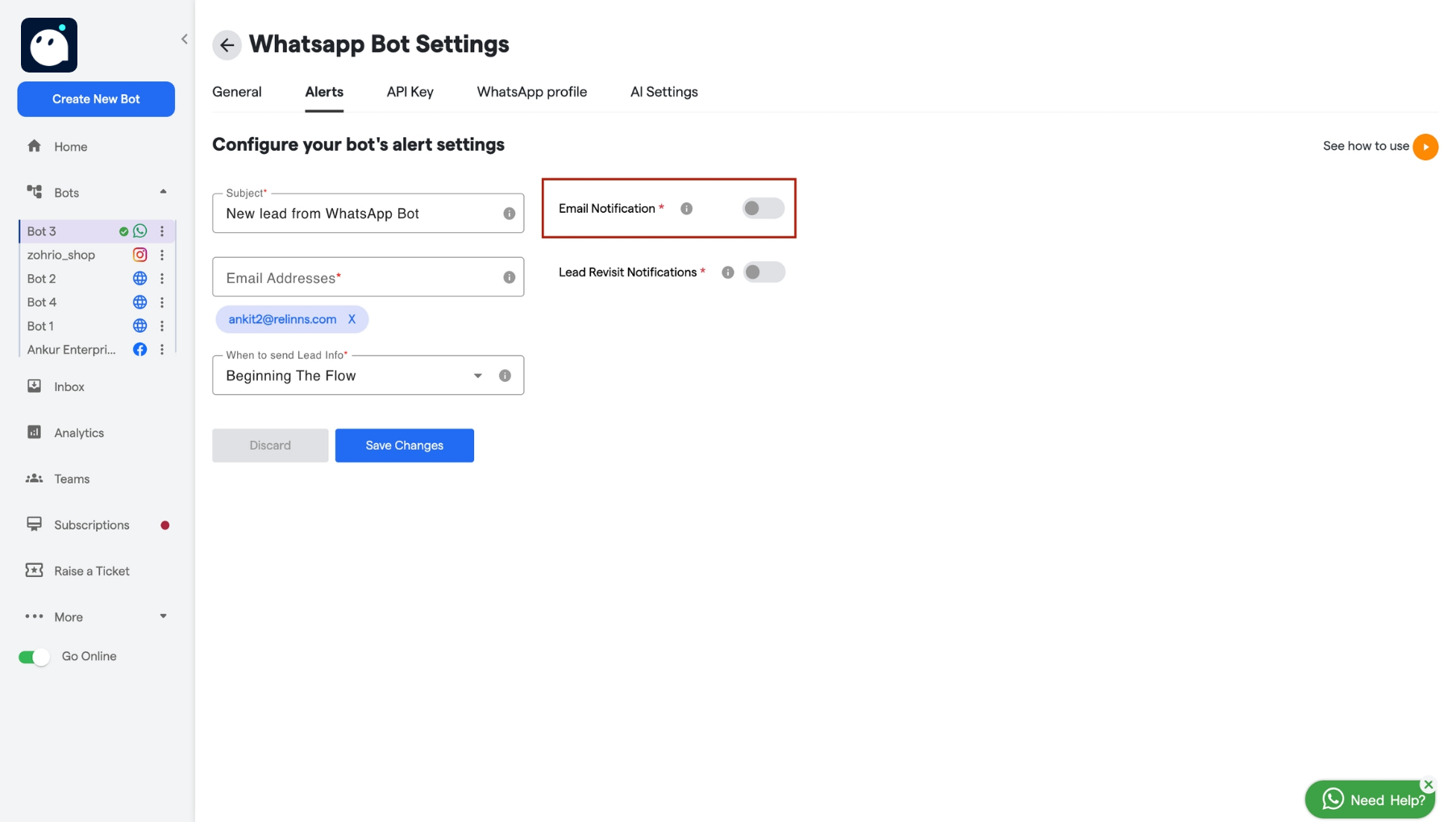Click the website globe icon for Bot 1
The height and width of the screenshot is (822, 1456).
point(140,326)
